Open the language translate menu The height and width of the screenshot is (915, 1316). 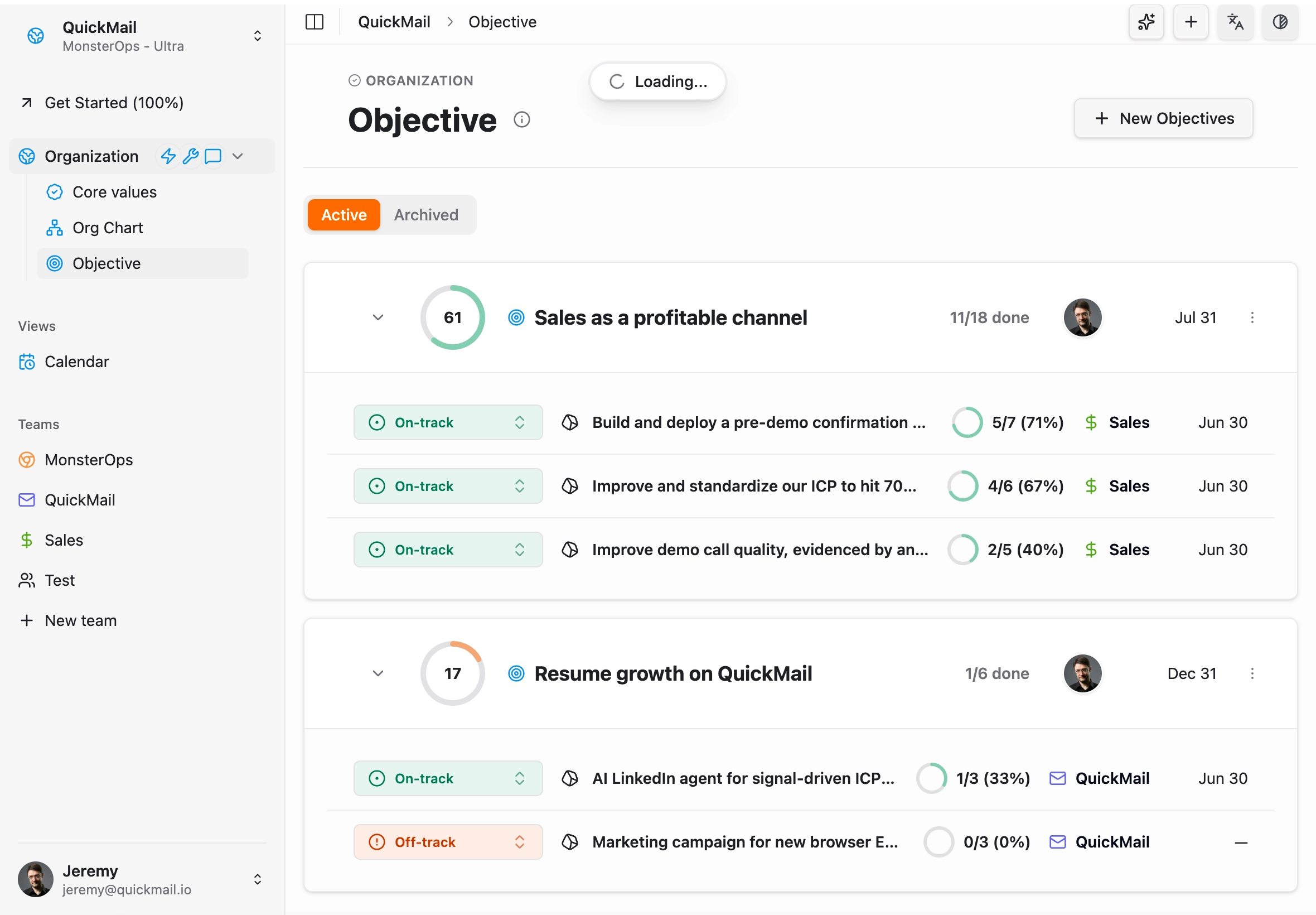tap(1235, 22)
